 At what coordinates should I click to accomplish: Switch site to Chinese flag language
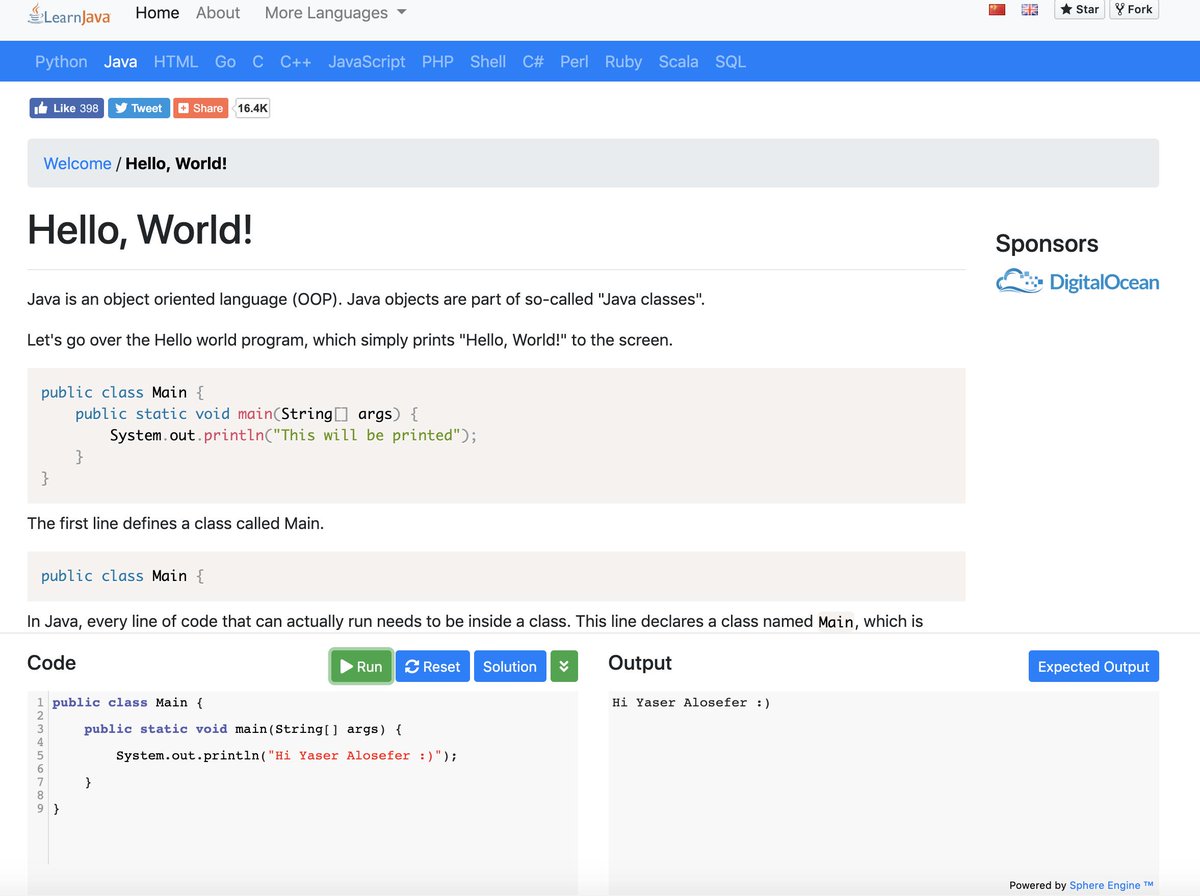tap(997, 10)
